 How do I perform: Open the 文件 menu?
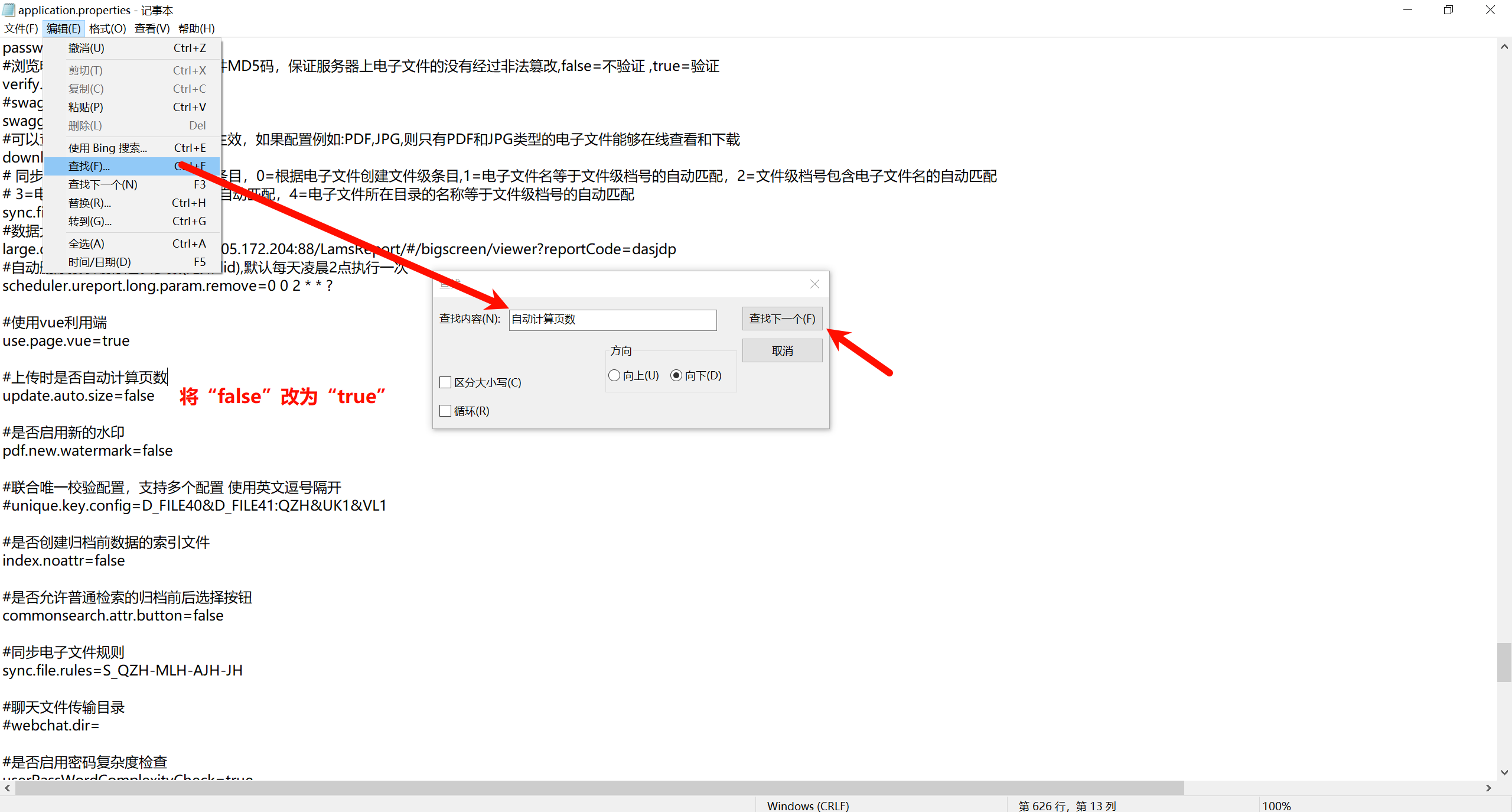[x=21, y=28]
